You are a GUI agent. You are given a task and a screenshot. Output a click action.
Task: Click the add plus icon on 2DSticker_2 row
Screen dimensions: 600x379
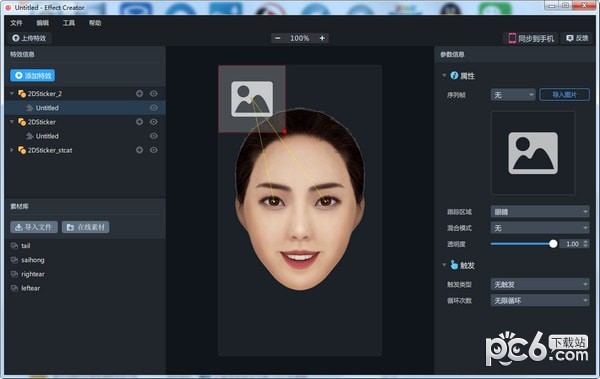point(139,93)
